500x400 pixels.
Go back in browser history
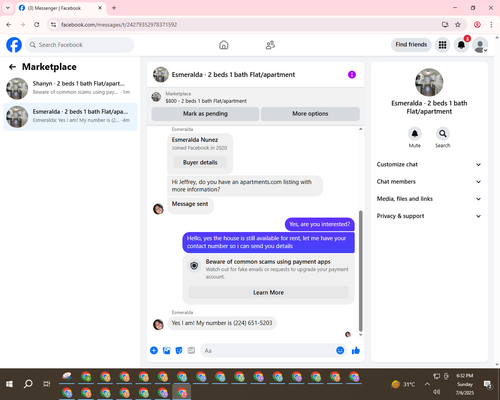pos(9,25)
